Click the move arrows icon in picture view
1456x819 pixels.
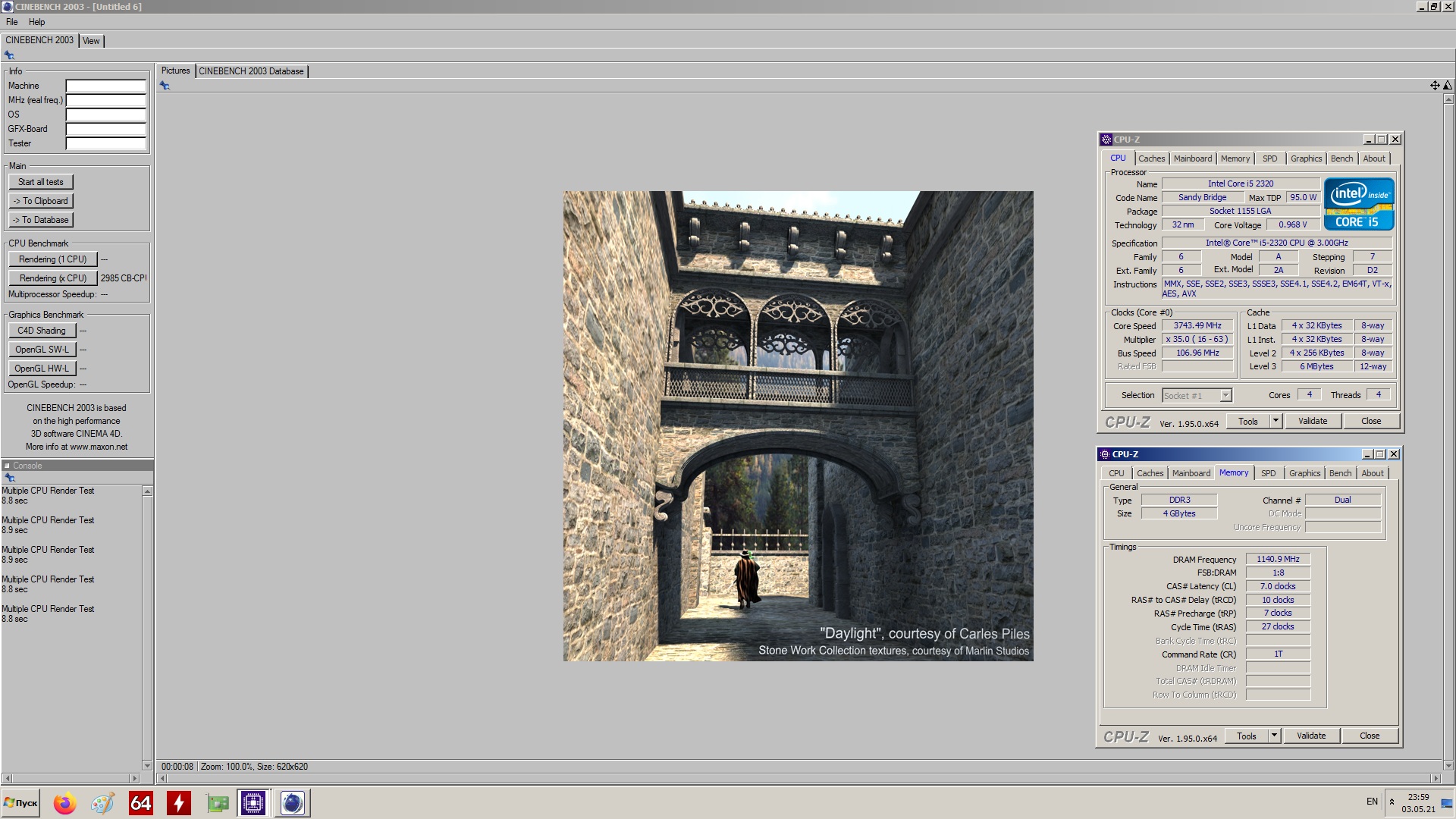pos(1435,86)
